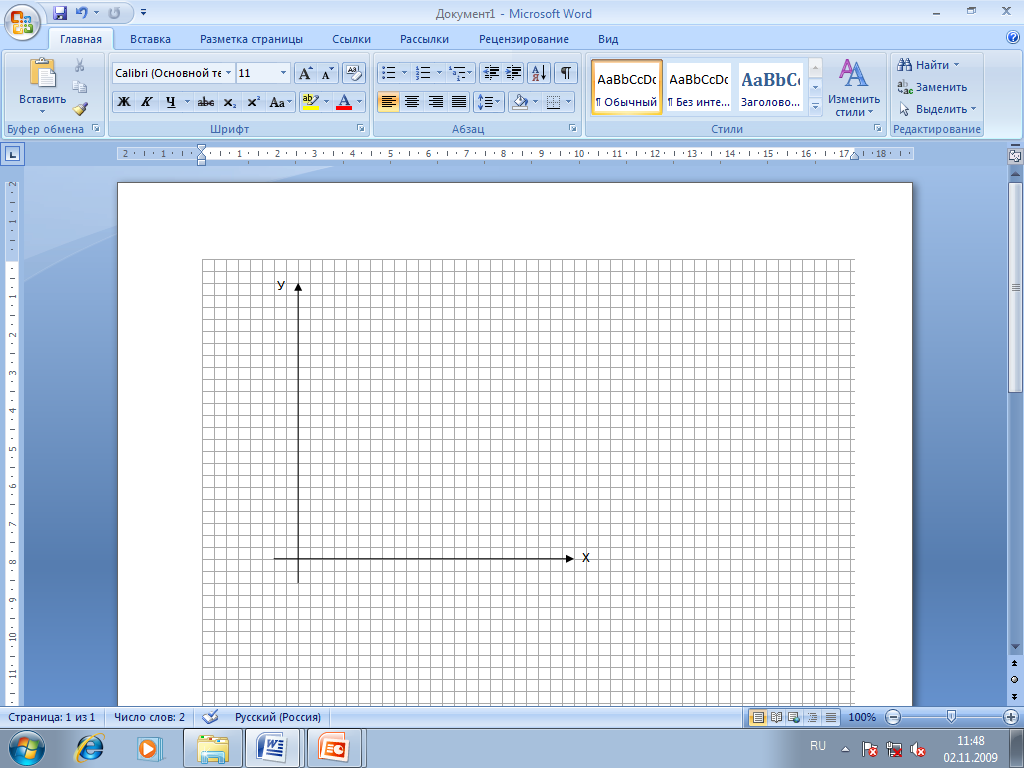Screen dimensions: 1024x768
Task: Open spelling check icon in status bar
Action: pos(210,717)
